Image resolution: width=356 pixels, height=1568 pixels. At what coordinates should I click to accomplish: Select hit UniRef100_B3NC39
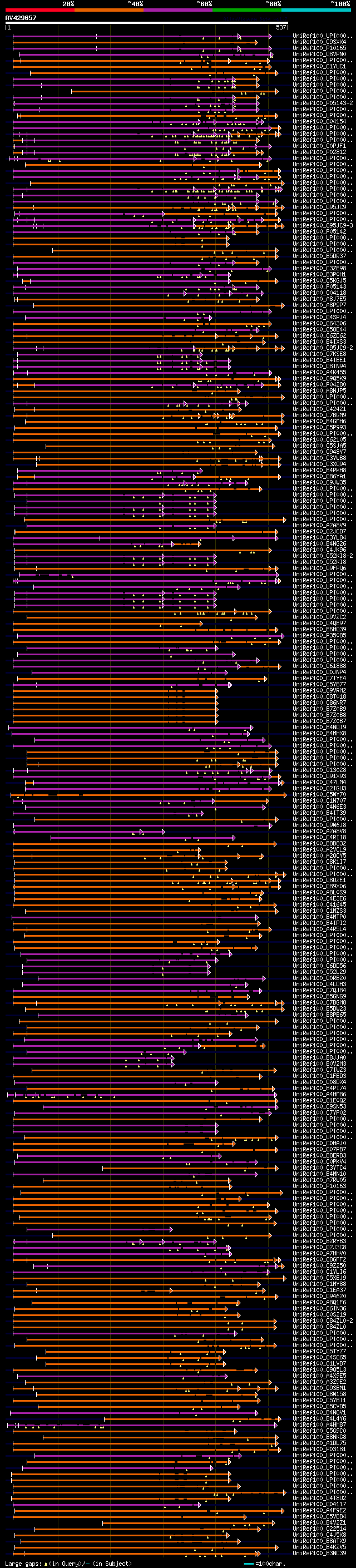pos(319,1553)
